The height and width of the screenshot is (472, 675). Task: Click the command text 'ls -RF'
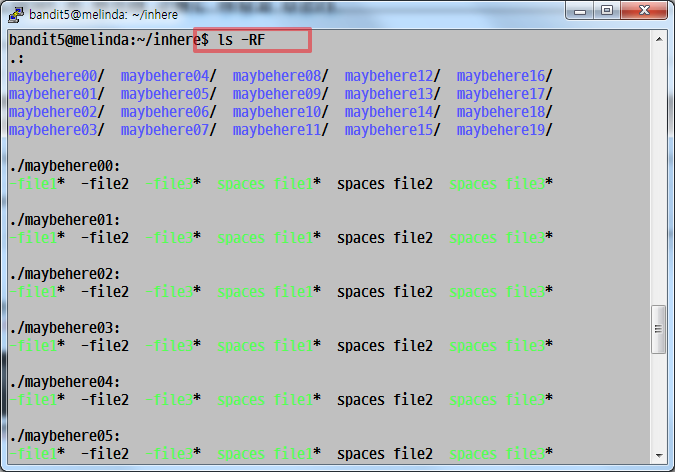(x=242, y=40)
